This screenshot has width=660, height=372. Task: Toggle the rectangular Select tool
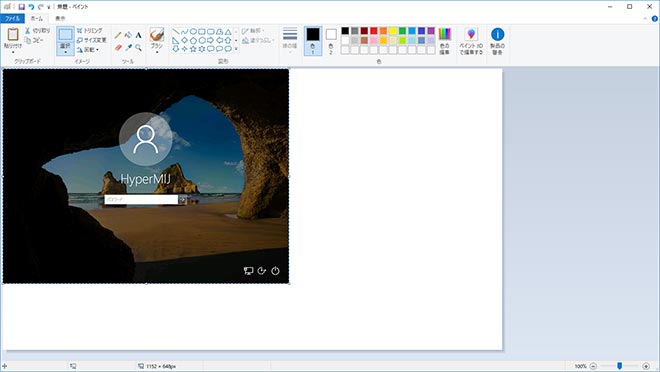click(x=65, y=35)
